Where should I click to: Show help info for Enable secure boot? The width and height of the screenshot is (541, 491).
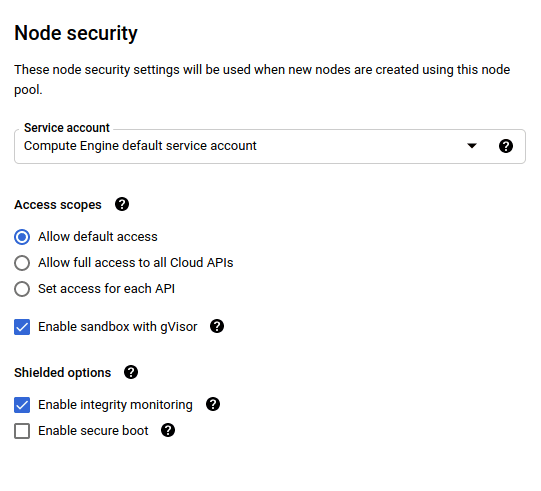[x=168, y=430]
